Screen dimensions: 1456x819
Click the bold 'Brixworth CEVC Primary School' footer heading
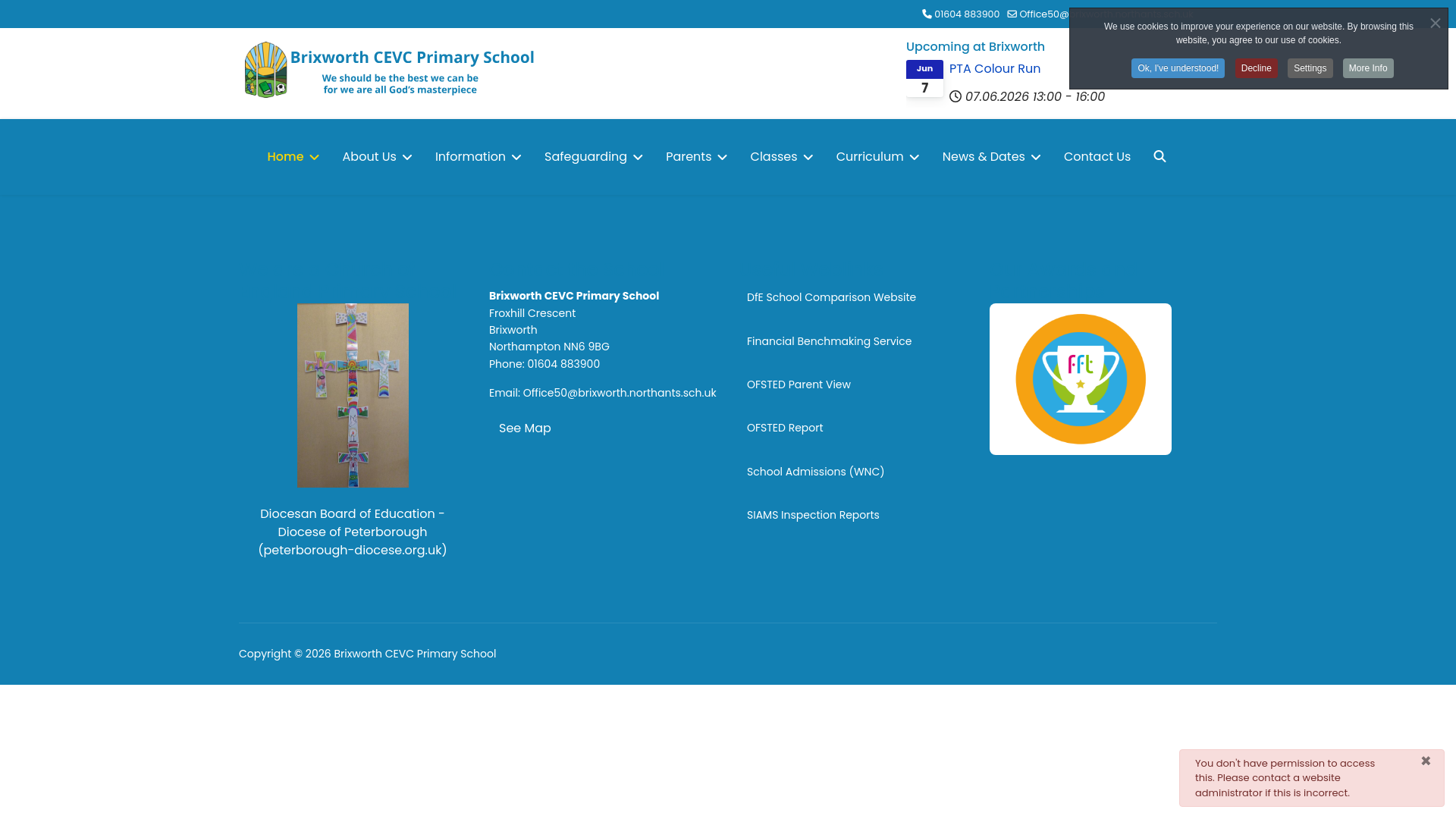574,296
